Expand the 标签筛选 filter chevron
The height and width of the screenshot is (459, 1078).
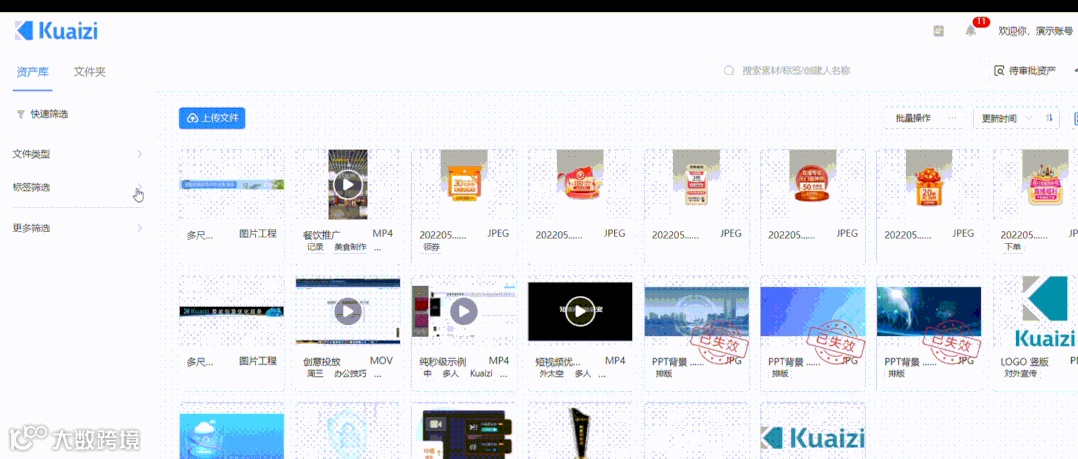tap(140, 187)
